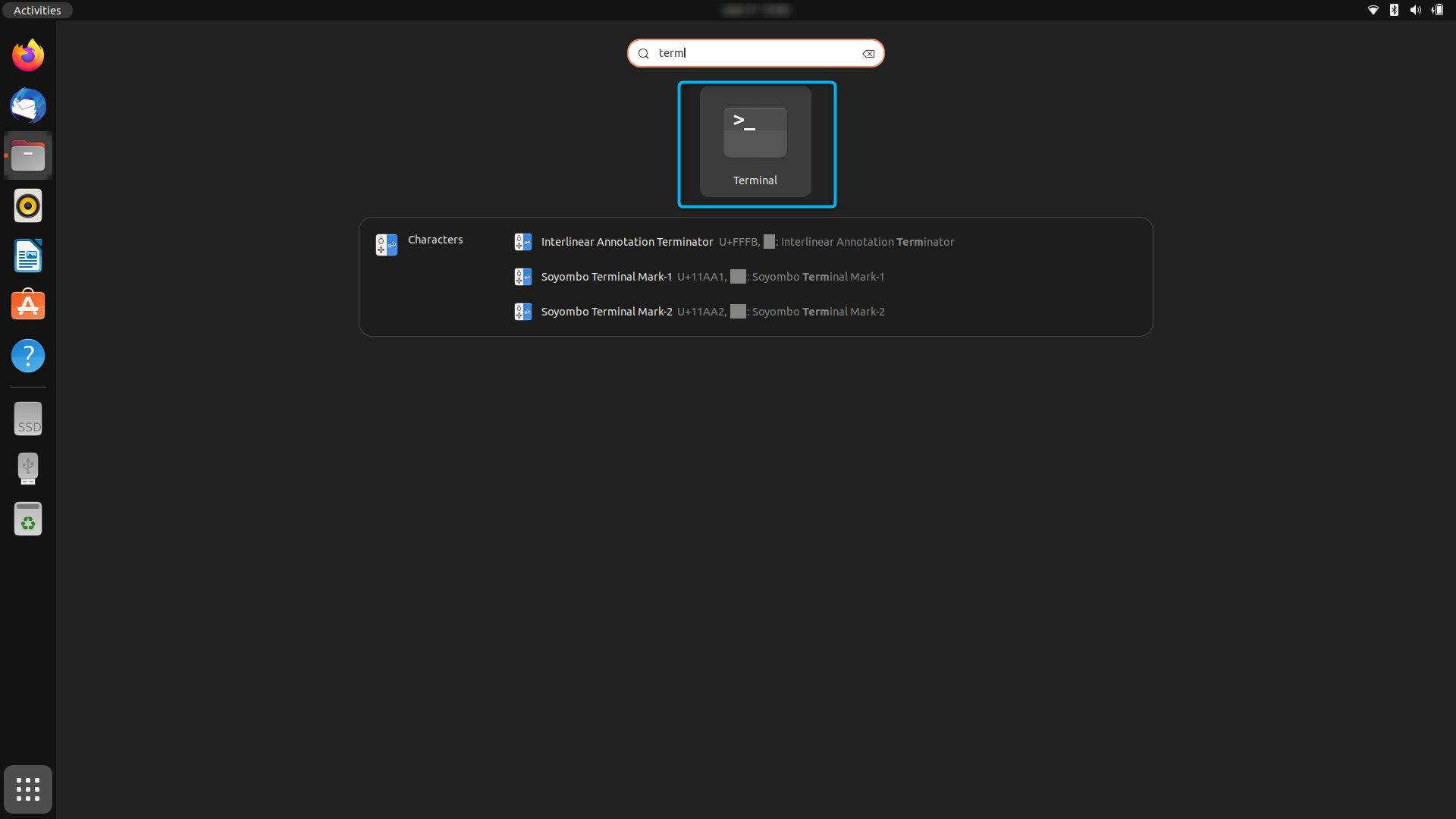Open the USB drive icon
The height and width of the screenshot is (819, 1456).
tap(28, 469)
